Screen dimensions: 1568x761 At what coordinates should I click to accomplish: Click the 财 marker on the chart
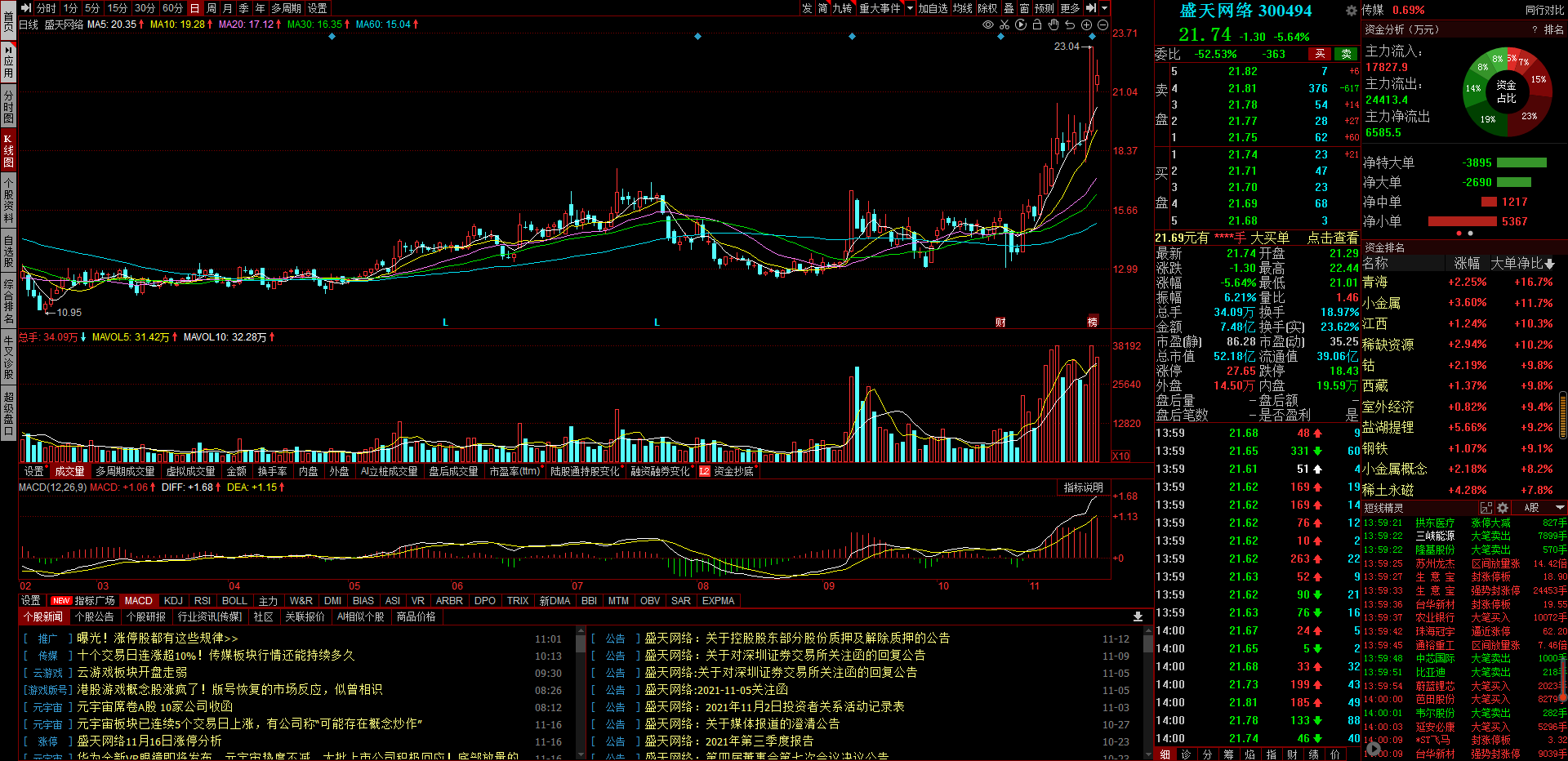click(x=1000, y=322)
